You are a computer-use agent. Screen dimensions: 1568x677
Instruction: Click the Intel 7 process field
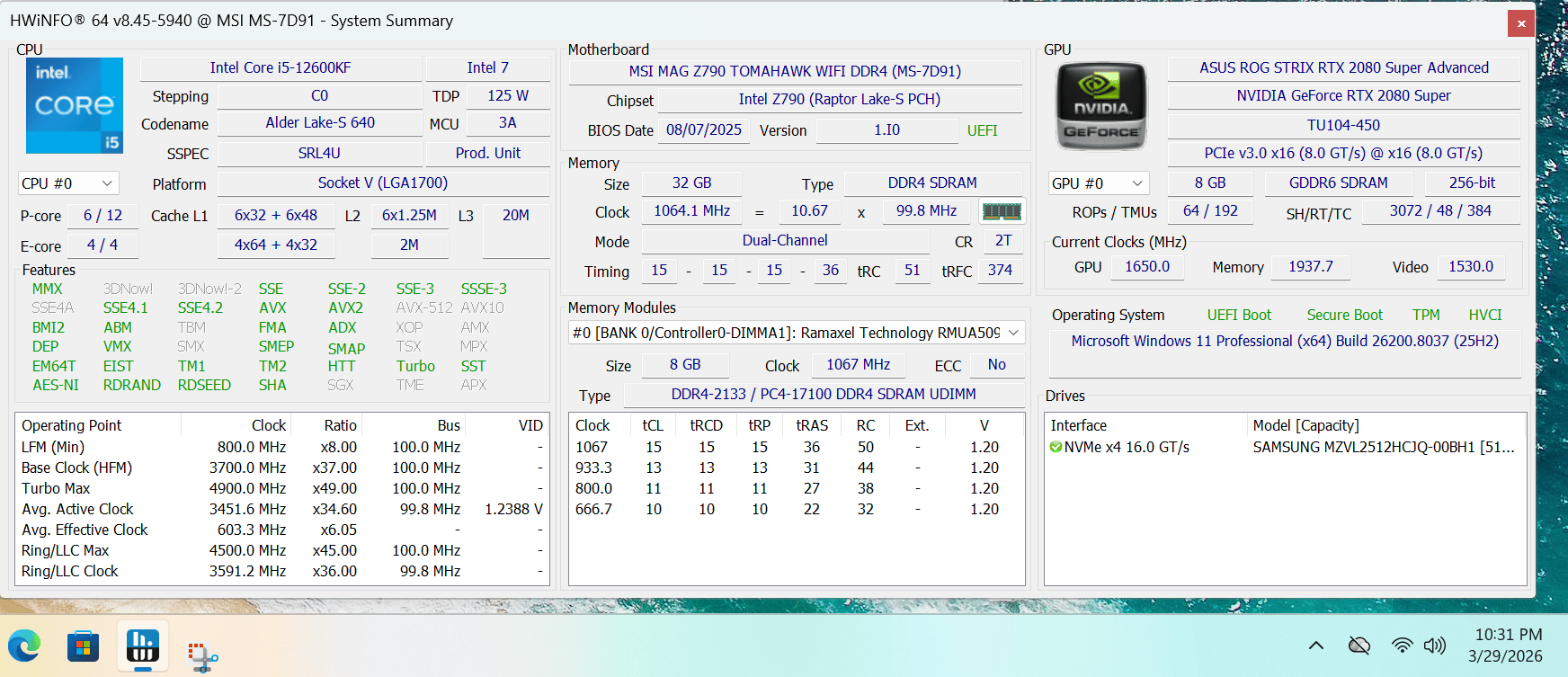pyautogui.click(x=487, y=68)
